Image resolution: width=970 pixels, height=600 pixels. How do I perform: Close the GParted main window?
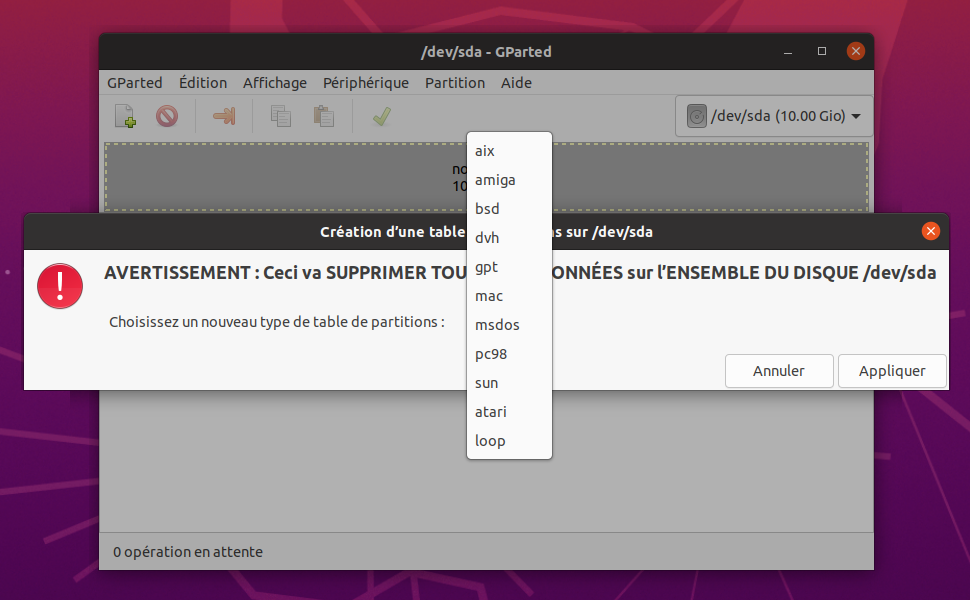pos(856,51)
